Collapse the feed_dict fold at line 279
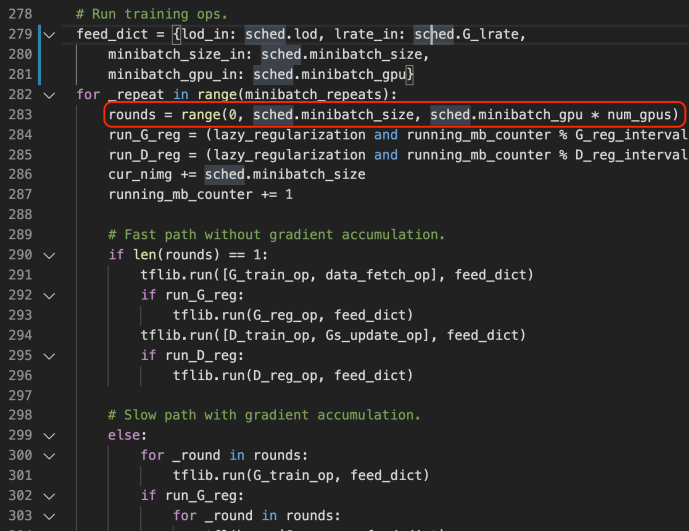689x531 pixels. [50, 35]
